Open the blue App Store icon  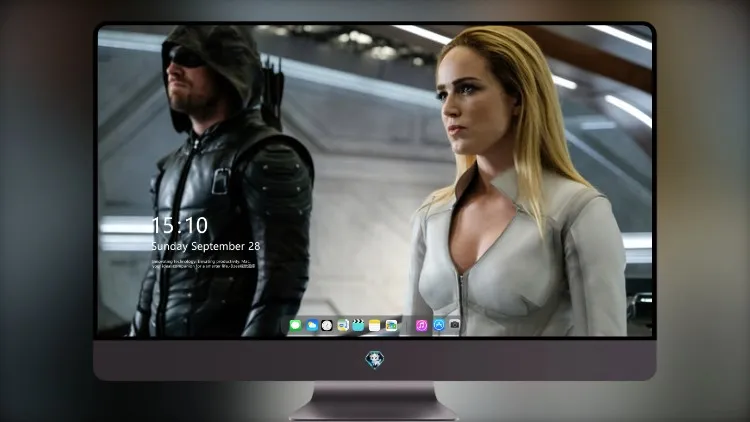pyautogui.click(x=439, y=325)
